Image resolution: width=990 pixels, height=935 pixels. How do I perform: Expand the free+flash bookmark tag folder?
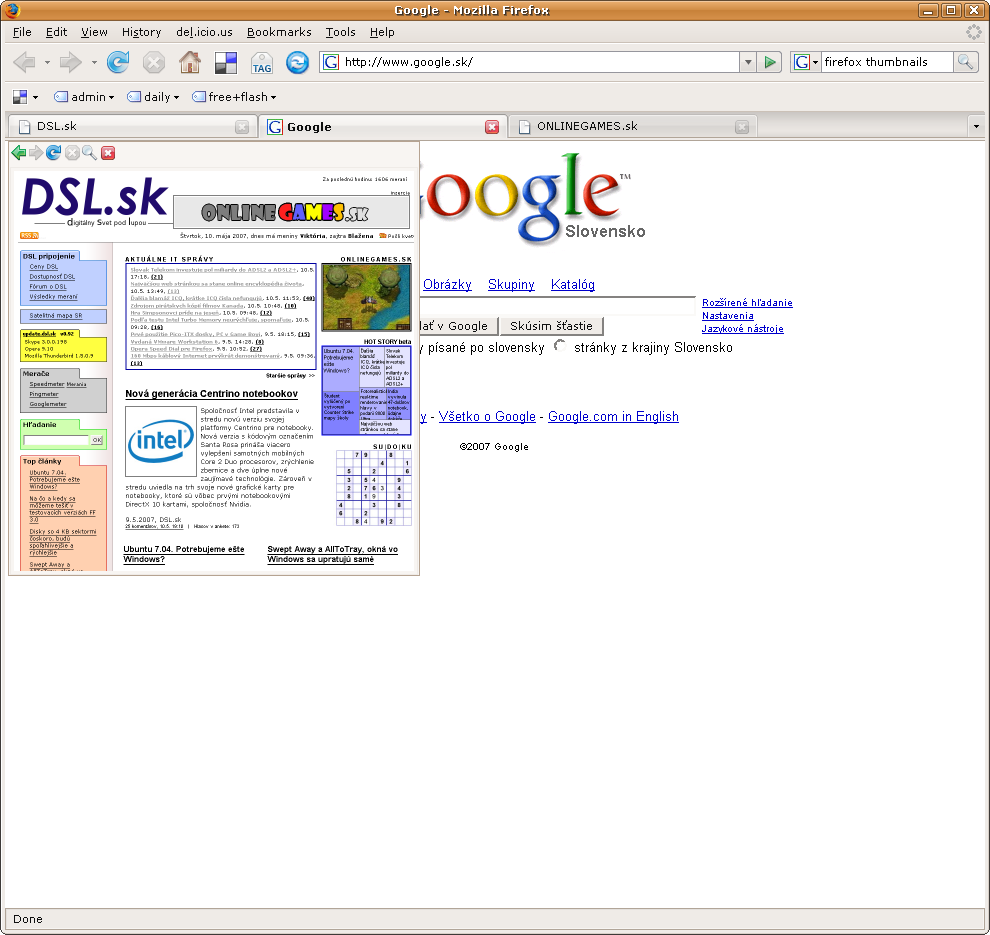pyautogui.click(x=234, y=97)
